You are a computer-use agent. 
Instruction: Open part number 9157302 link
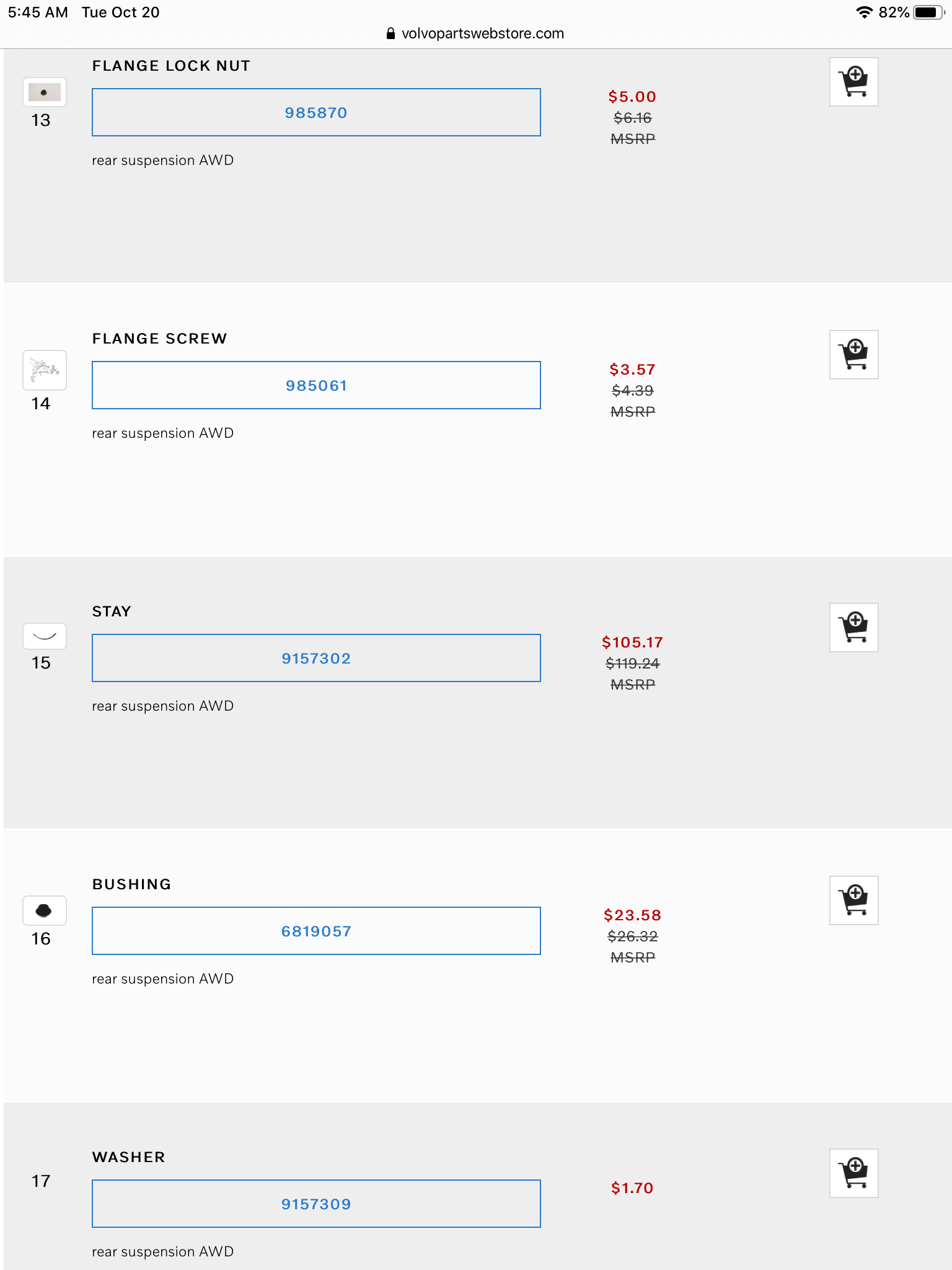pyautogui.click(x=316, y=659)
